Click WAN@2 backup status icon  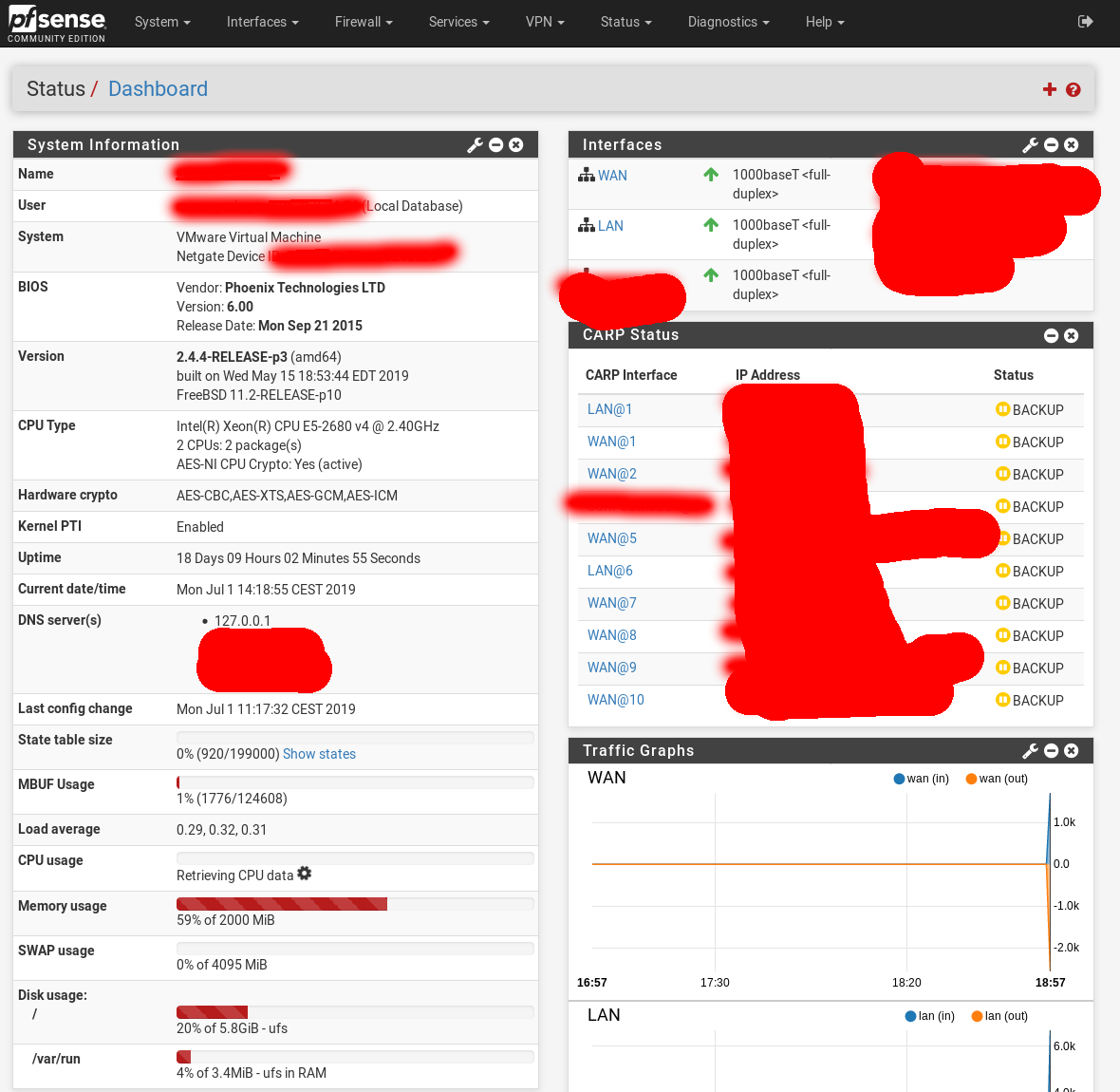point(1003,473)
